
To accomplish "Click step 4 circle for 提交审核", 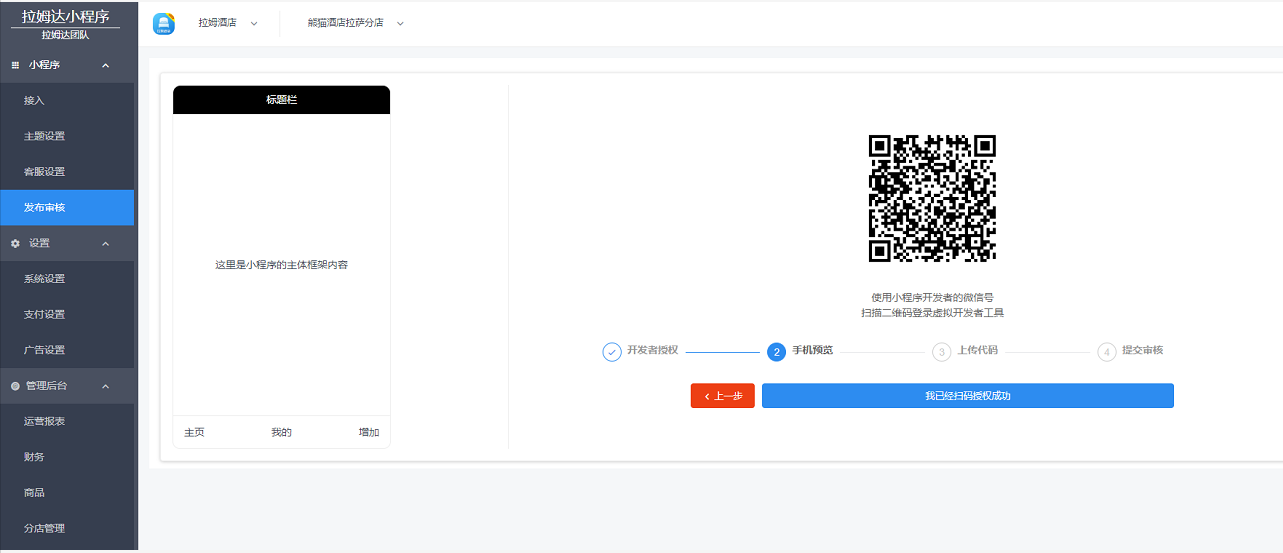I will [x=1107, y=352].
